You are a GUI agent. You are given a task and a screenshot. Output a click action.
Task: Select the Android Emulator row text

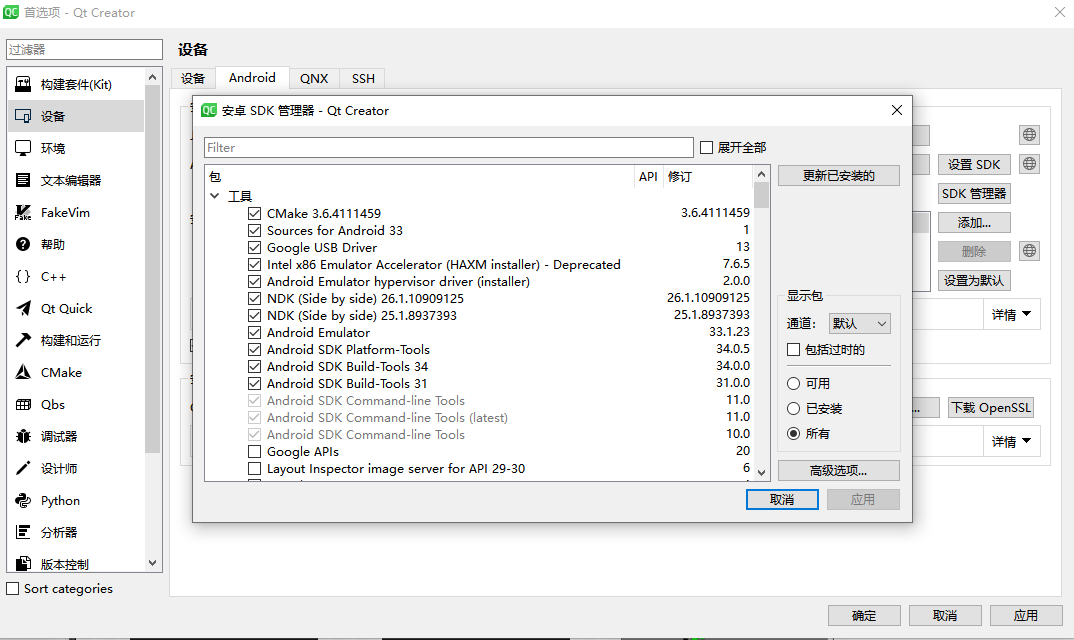[318, 332]
